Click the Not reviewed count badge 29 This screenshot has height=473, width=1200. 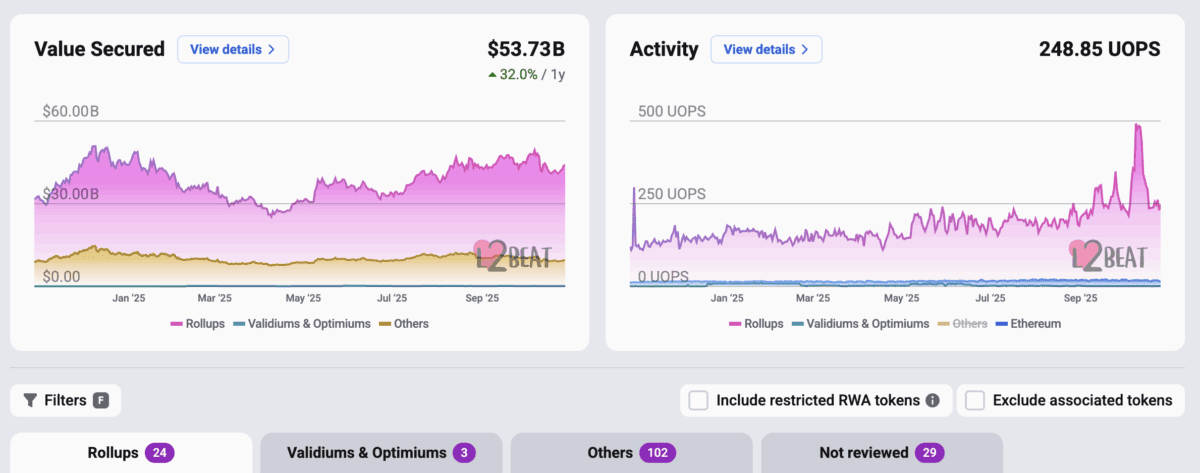click(x=929, y=453)
